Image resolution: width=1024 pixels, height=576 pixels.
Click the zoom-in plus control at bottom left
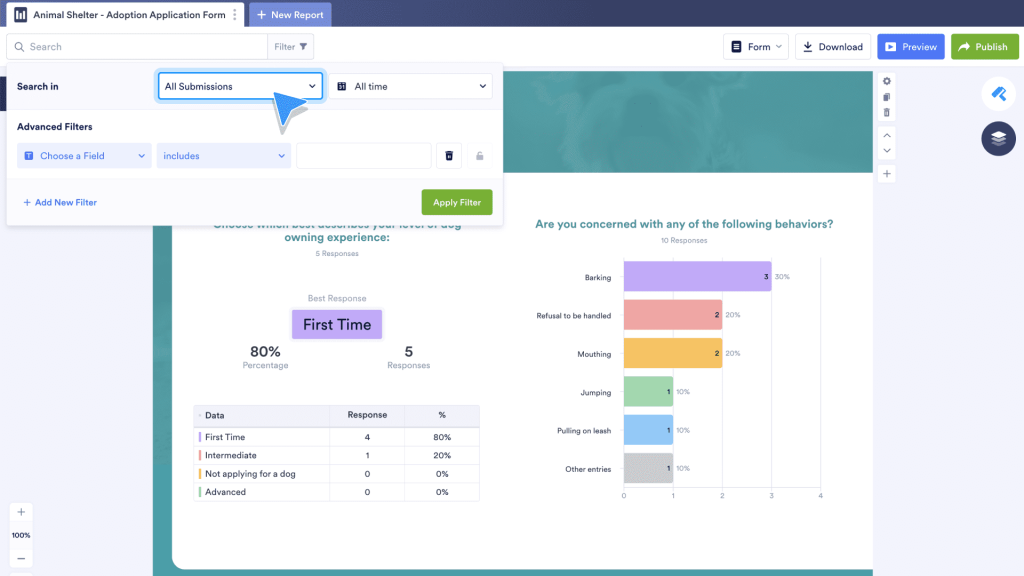click(x=20, y=511)
